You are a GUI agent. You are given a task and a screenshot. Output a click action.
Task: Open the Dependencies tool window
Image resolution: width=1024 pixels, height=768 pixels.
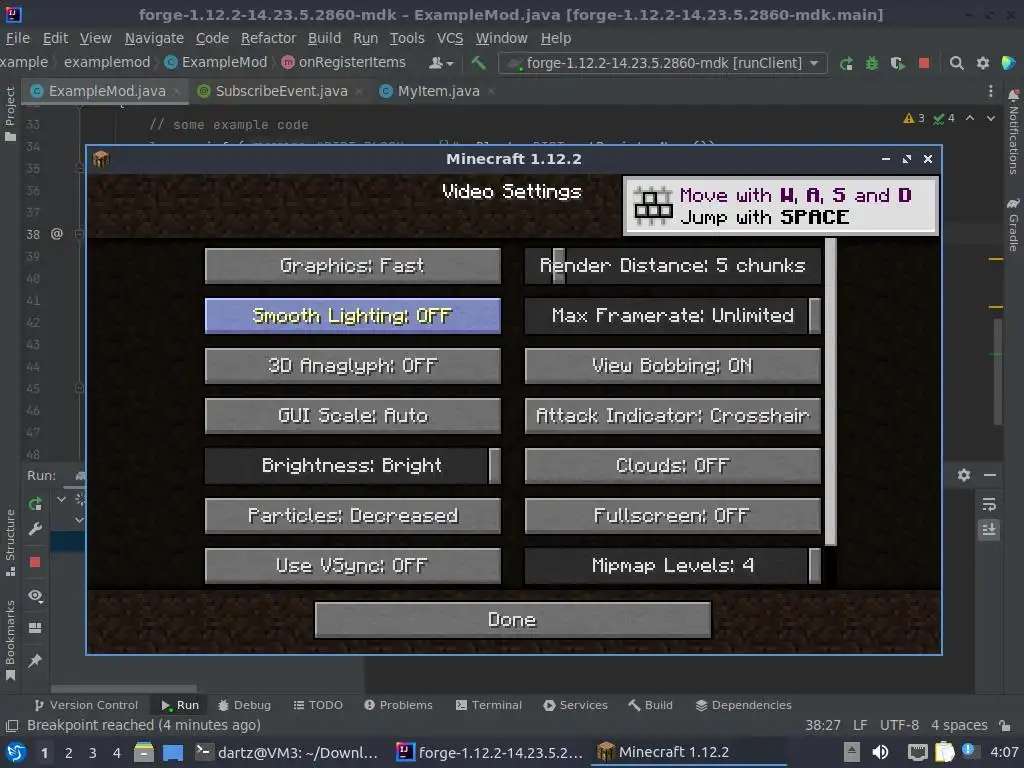point(743,705)
